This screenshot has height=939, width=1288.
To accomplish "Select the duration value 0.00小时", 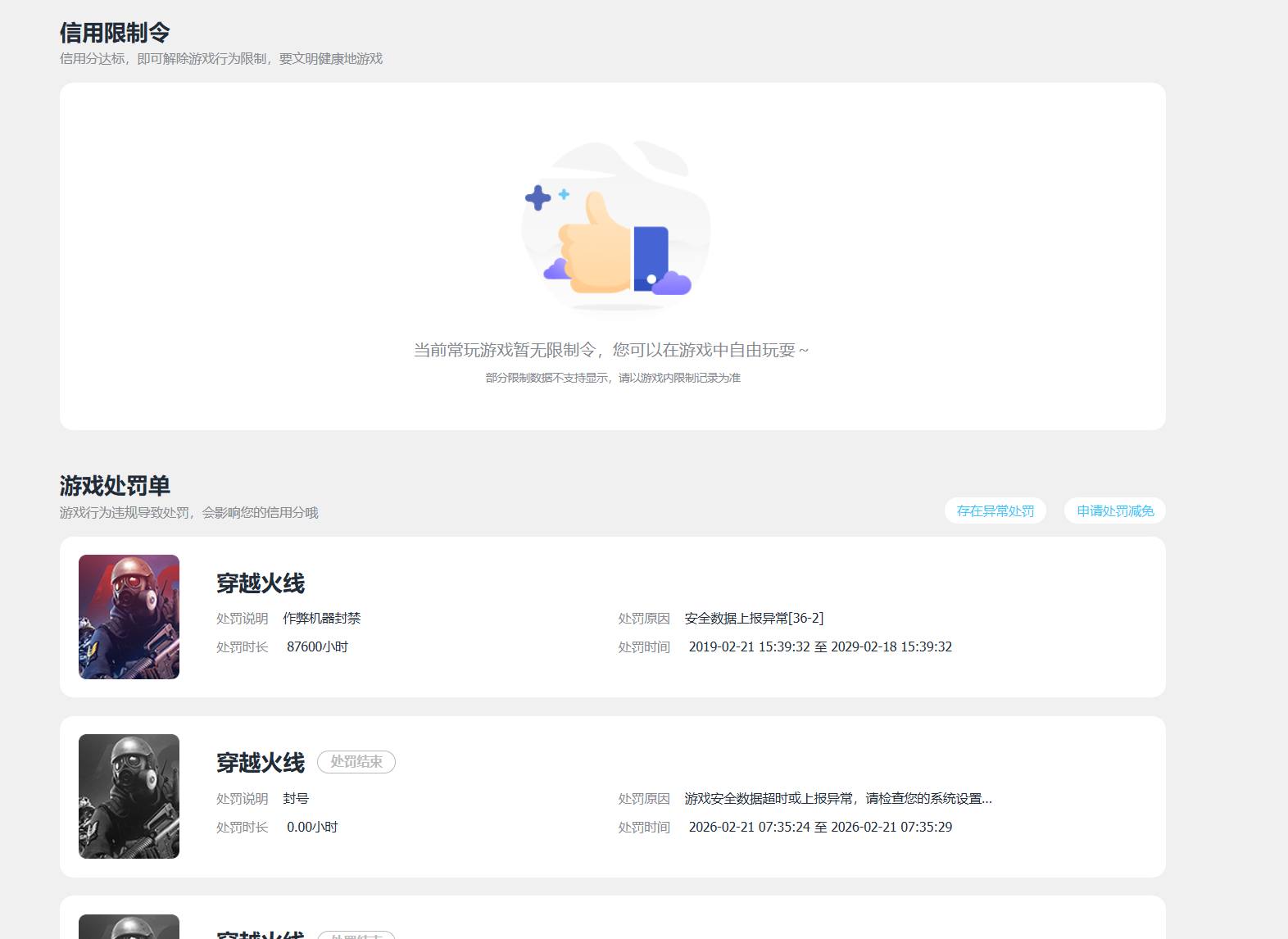I will [312, 828].
